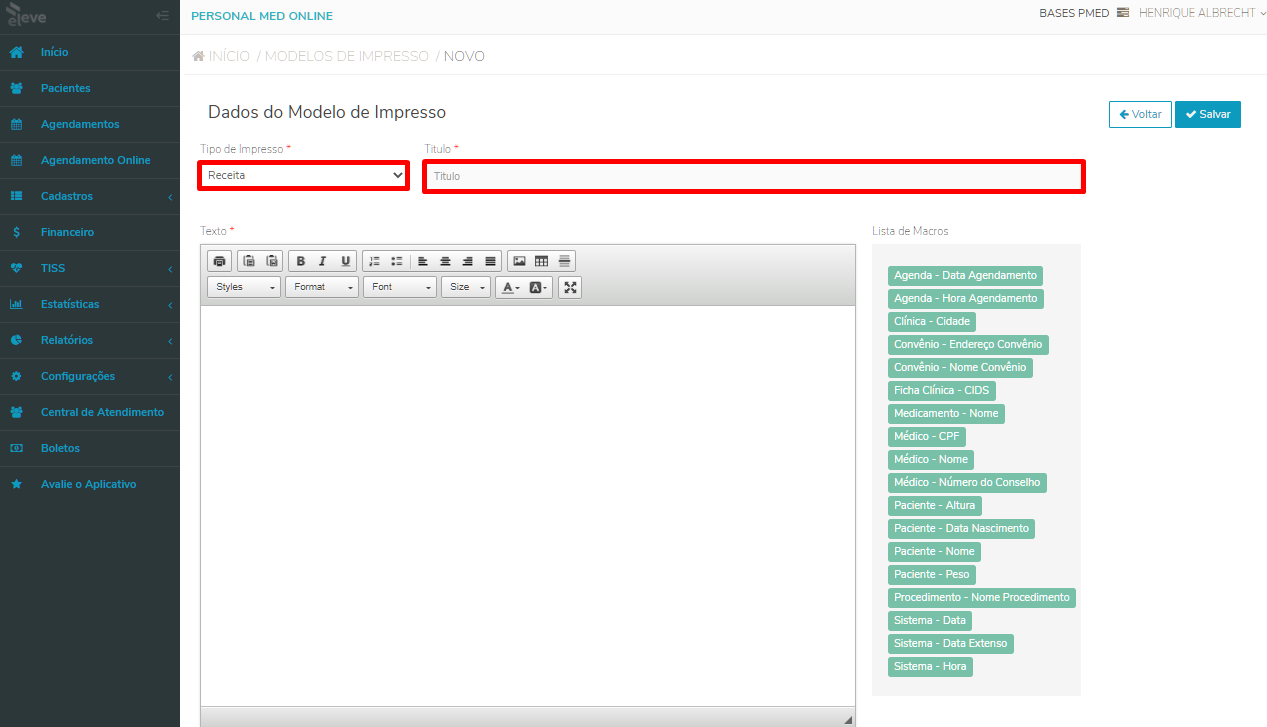This screenshot has height=727, width=1267.
Task: Open the Henrique Albrecht user menu
Action: (x=1202, y=13)
